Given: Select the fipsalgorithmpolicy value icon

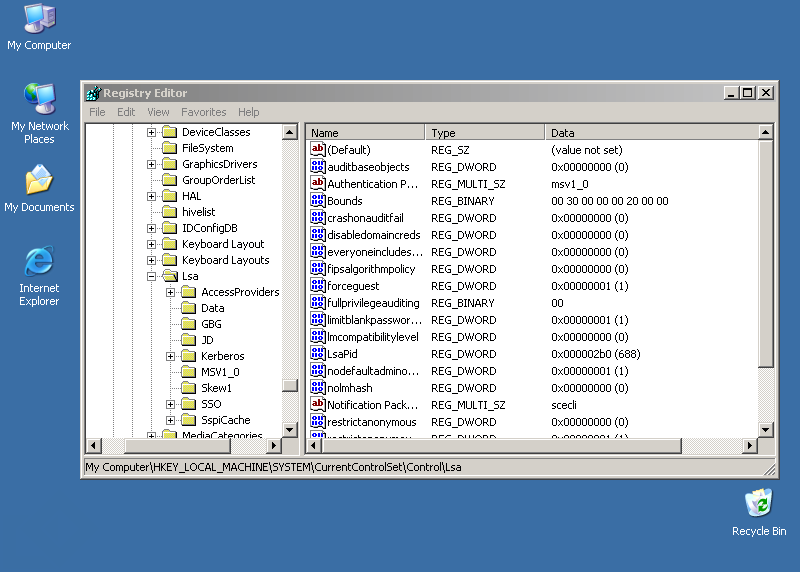Looking at the screenshot, I should (317, 268).
